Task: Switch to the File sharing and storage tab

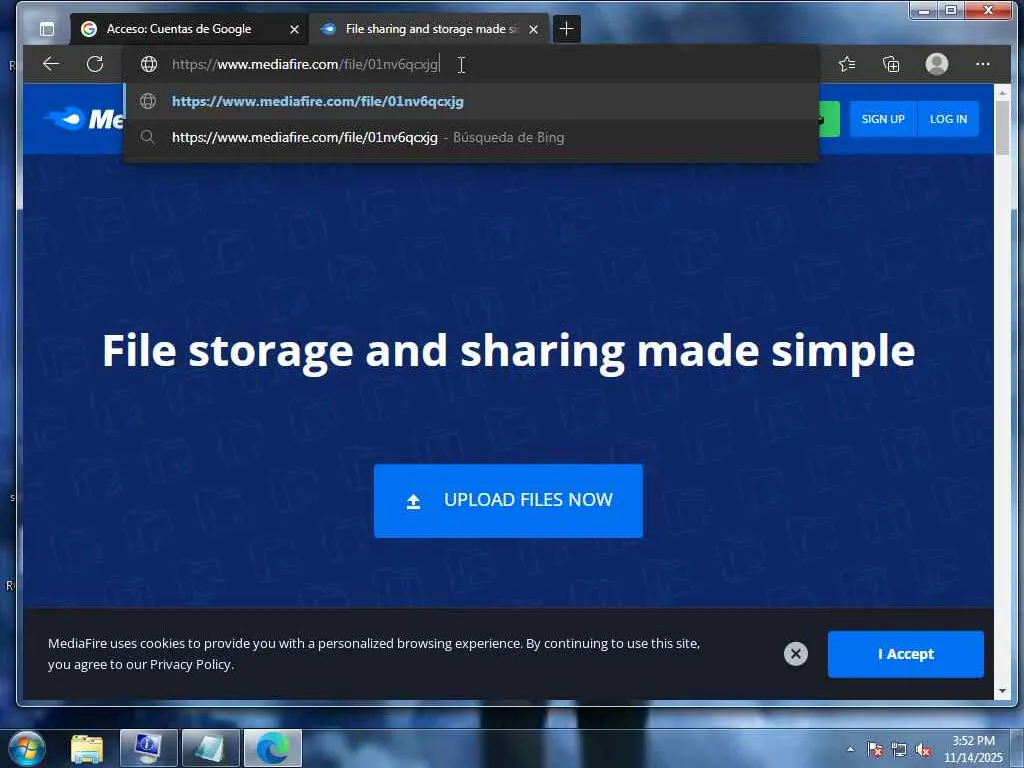Action: point(428,29)
